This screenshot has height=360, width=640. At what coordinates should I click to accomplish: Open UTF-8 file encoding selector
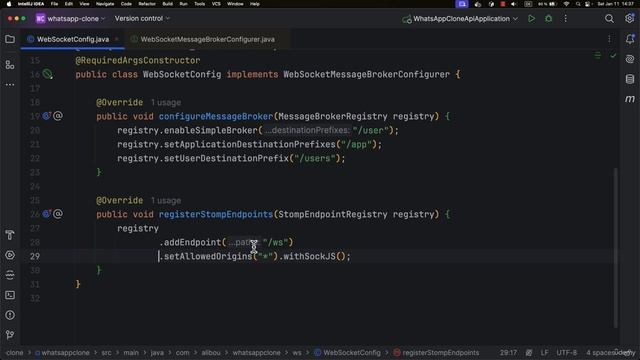[x=567, y=352]
